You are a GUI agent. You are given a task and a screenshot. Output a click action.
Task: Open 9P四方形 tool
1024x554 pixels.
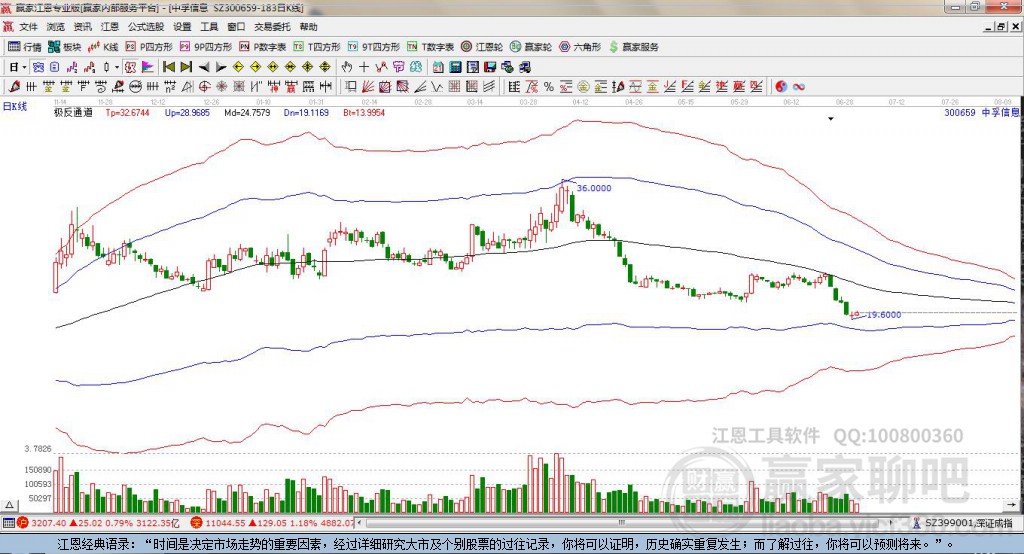[206, 47]
